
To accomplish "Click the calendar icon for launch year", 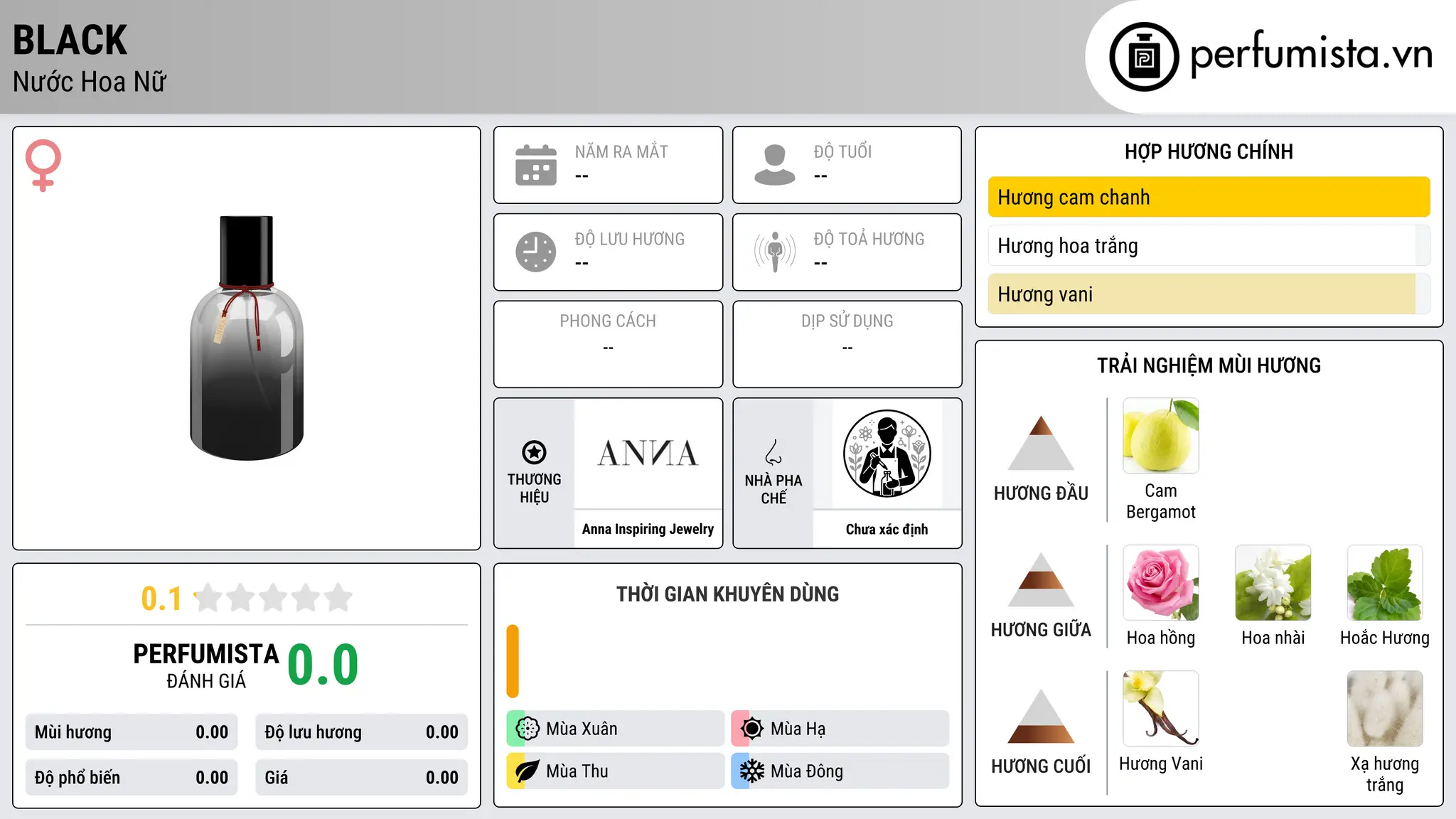I will pos(536,165).
